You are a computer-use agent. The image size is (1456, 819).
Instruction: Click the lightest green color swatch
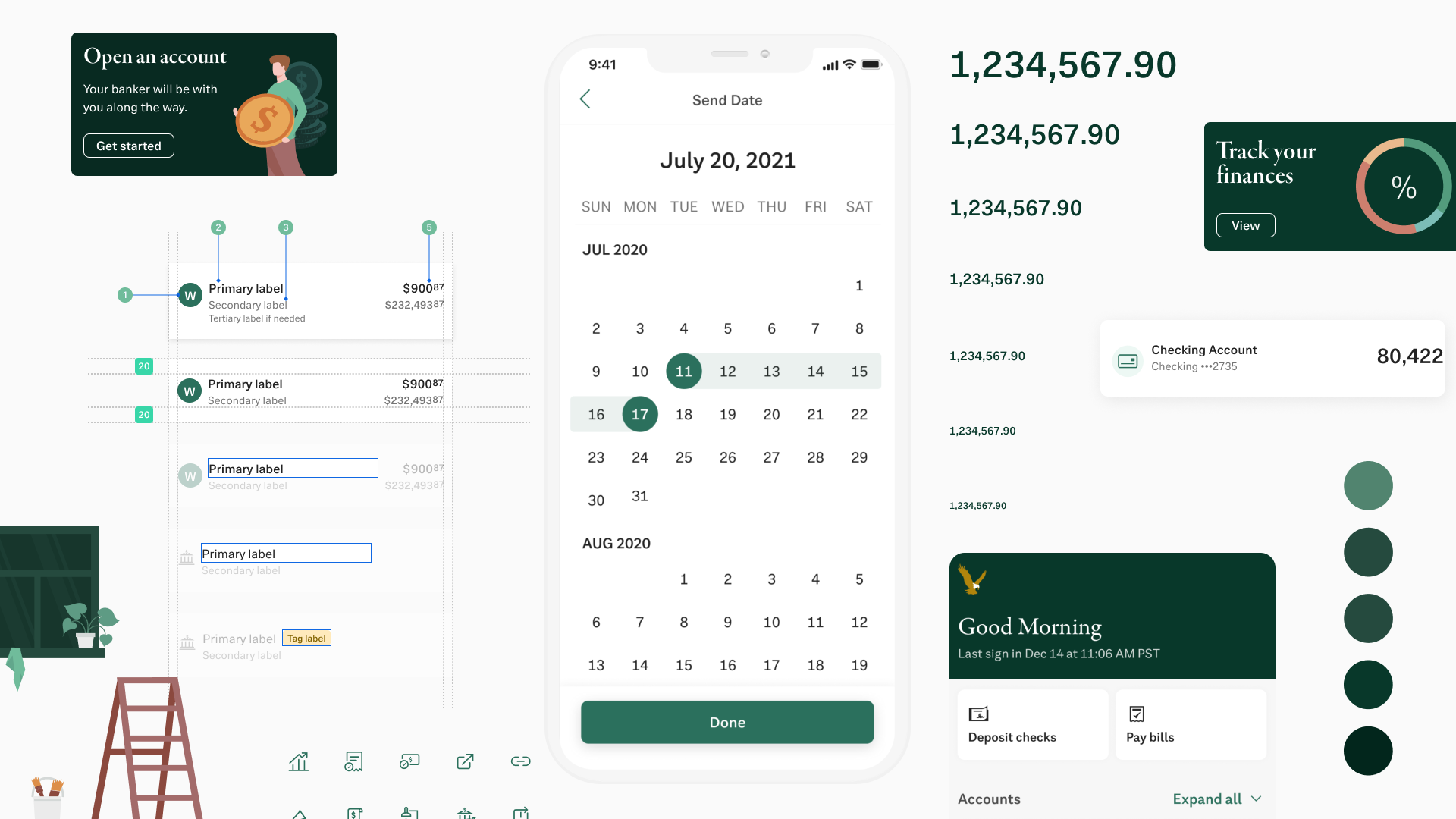point(1367,485)
